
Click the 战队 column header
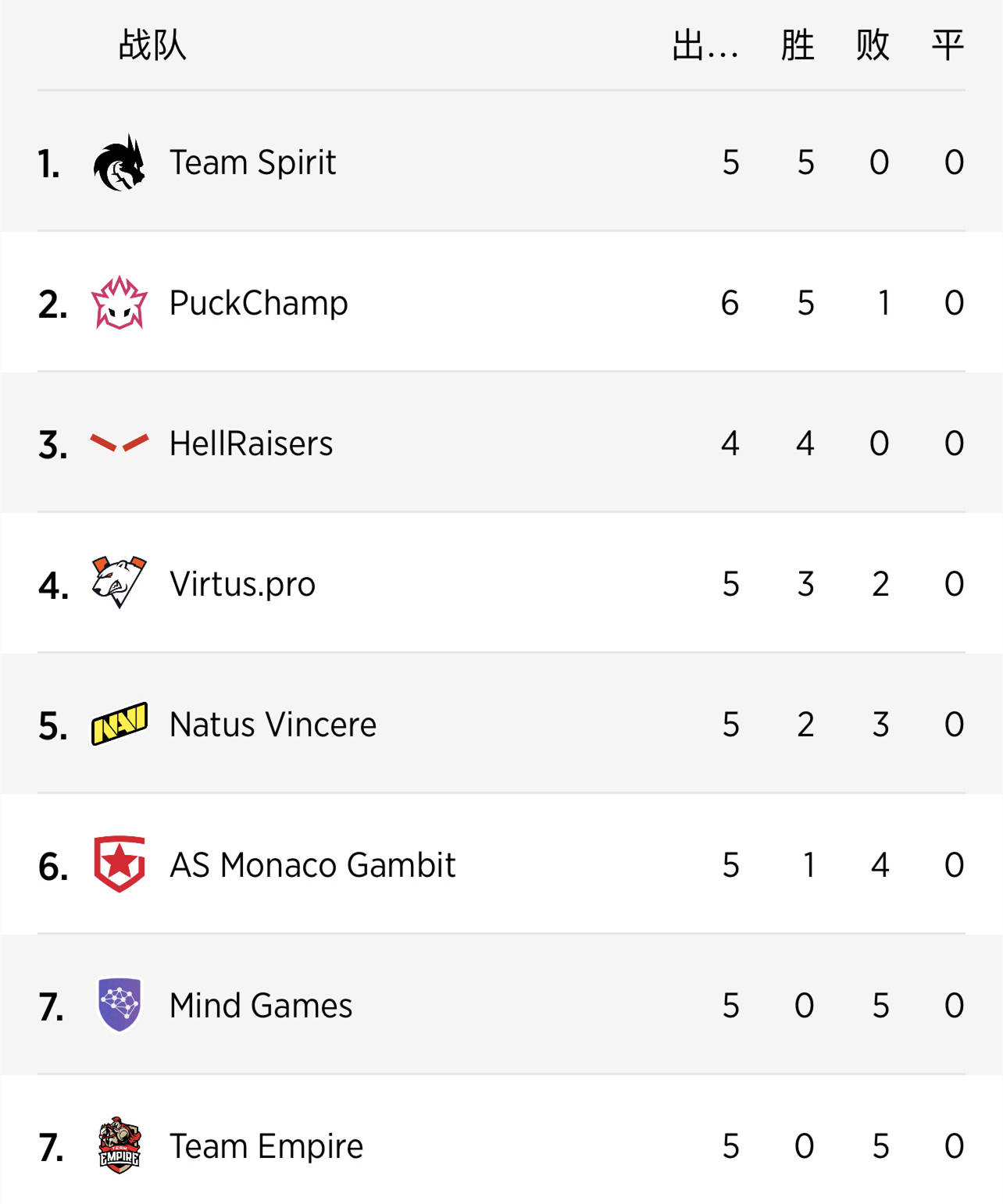tap(152, 45)
